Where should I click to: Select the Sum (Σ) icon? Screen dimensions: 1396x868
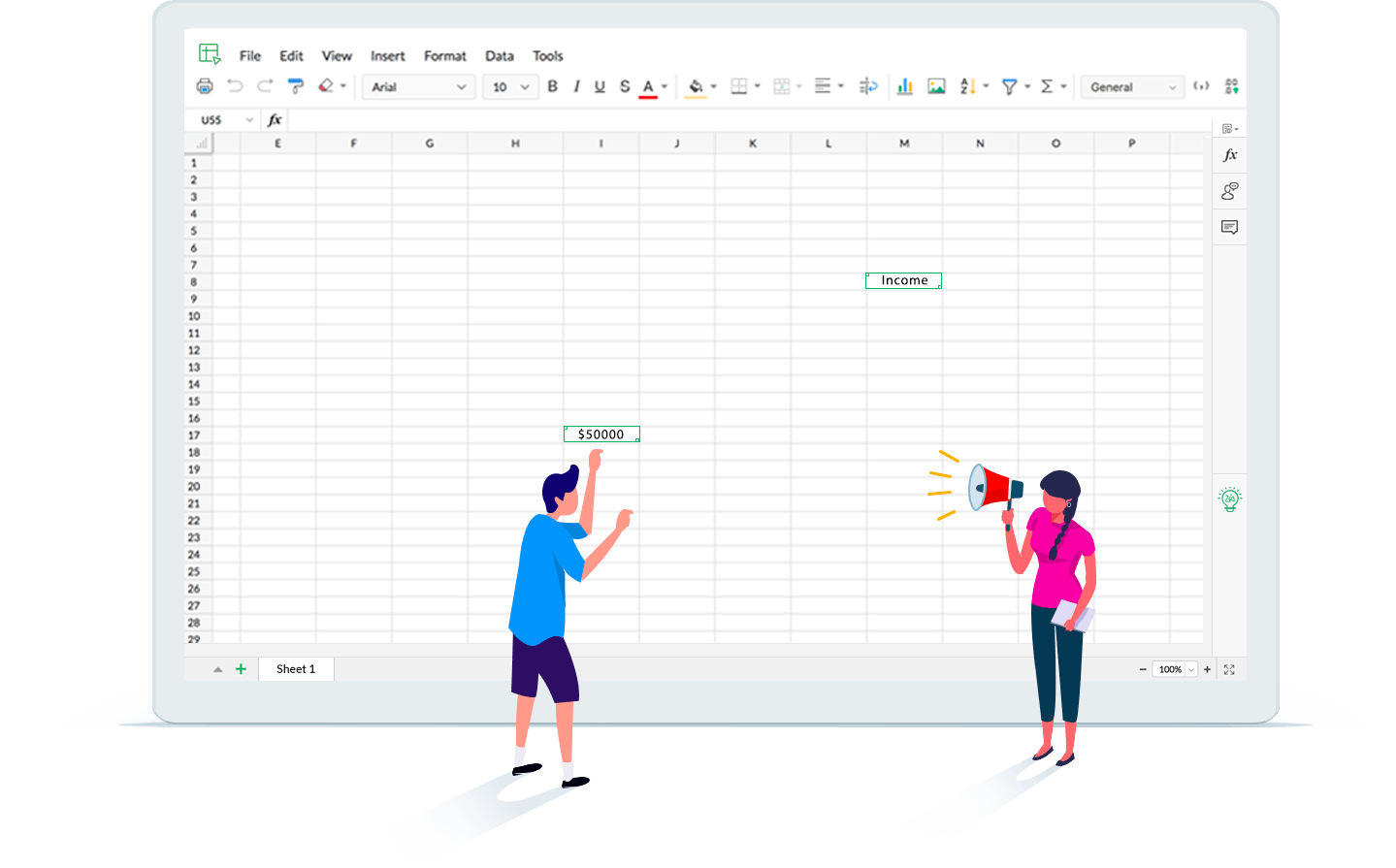tap(1049, 86)
